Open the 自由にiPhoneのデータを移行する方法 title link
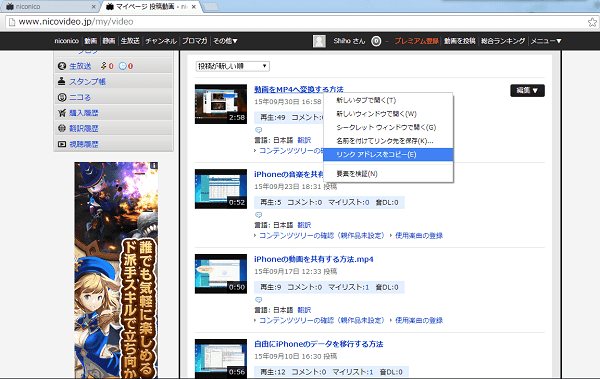600x379 pixels. [x=319, y=344]
